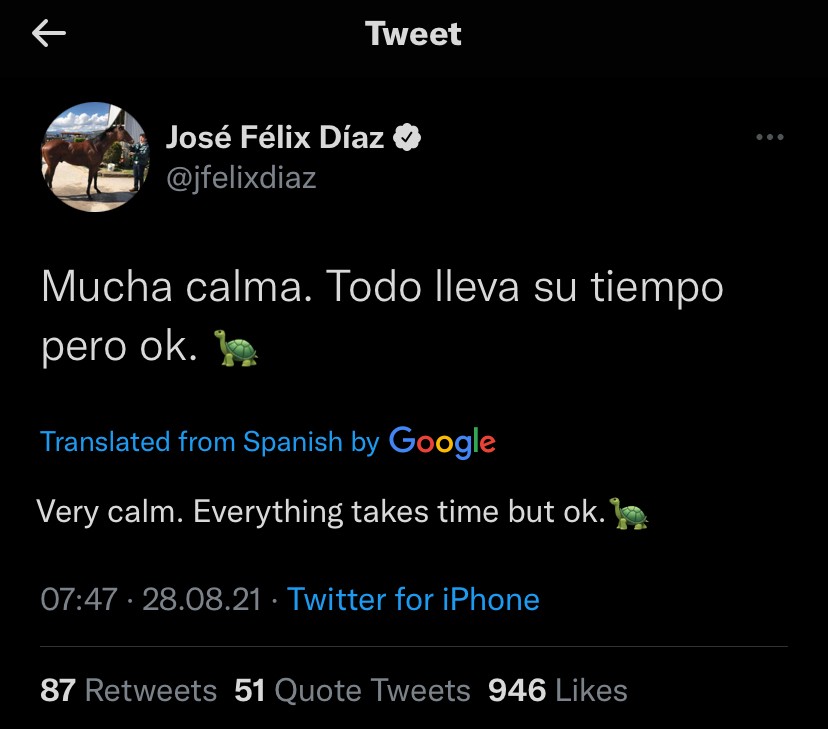Viewport: 828px width, 729px height.
Task: Click the "Tweet" header title
Action: pos(413,34)
